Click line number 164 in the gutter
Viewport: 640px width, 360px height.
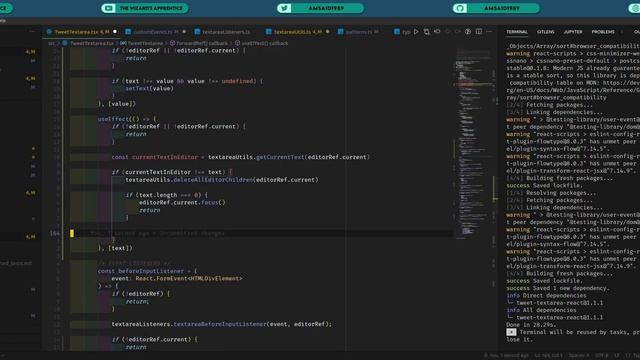[54, 233]
